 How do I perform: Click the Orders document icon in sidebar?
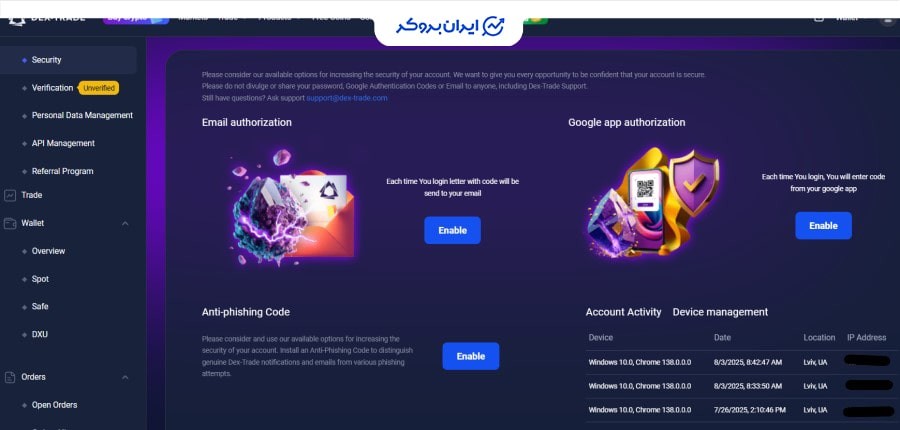click(10, 377)
